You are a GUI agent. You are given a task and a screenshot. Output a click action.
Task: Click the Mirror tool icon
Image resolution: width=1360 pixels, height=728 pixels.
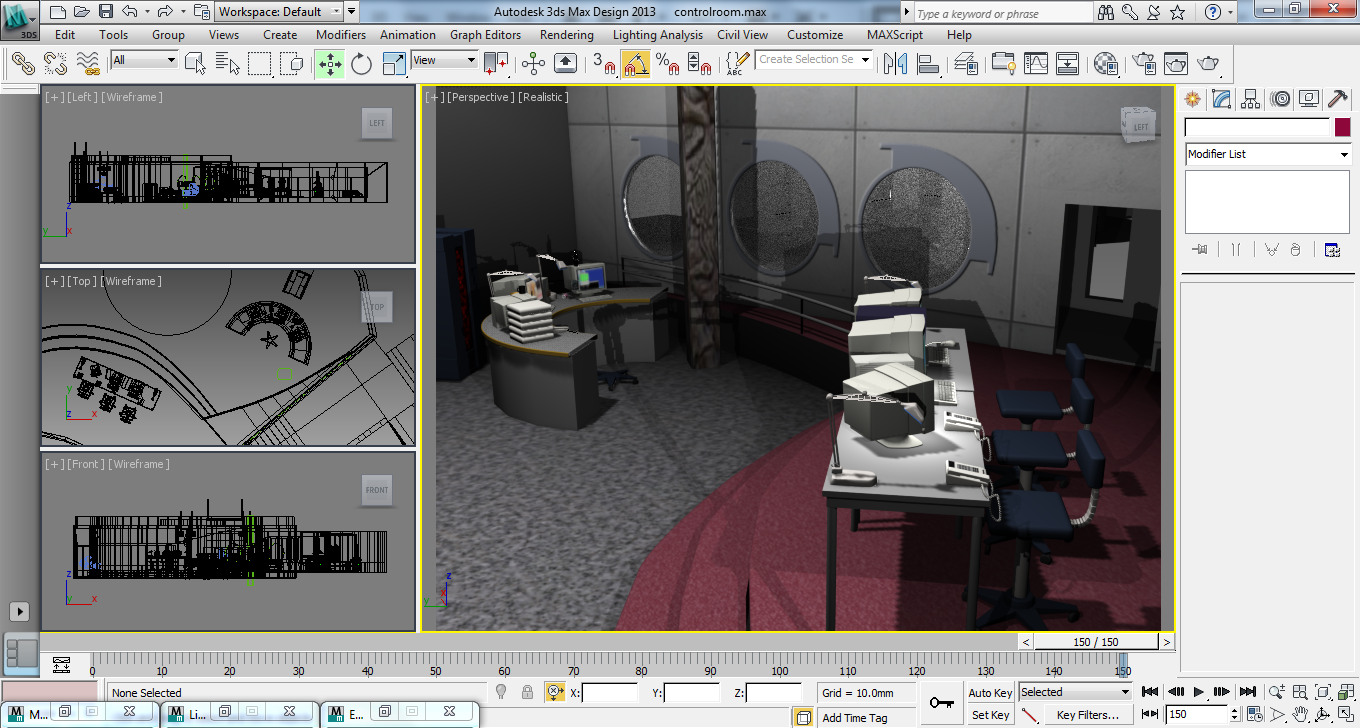click(x=895, y=64)
